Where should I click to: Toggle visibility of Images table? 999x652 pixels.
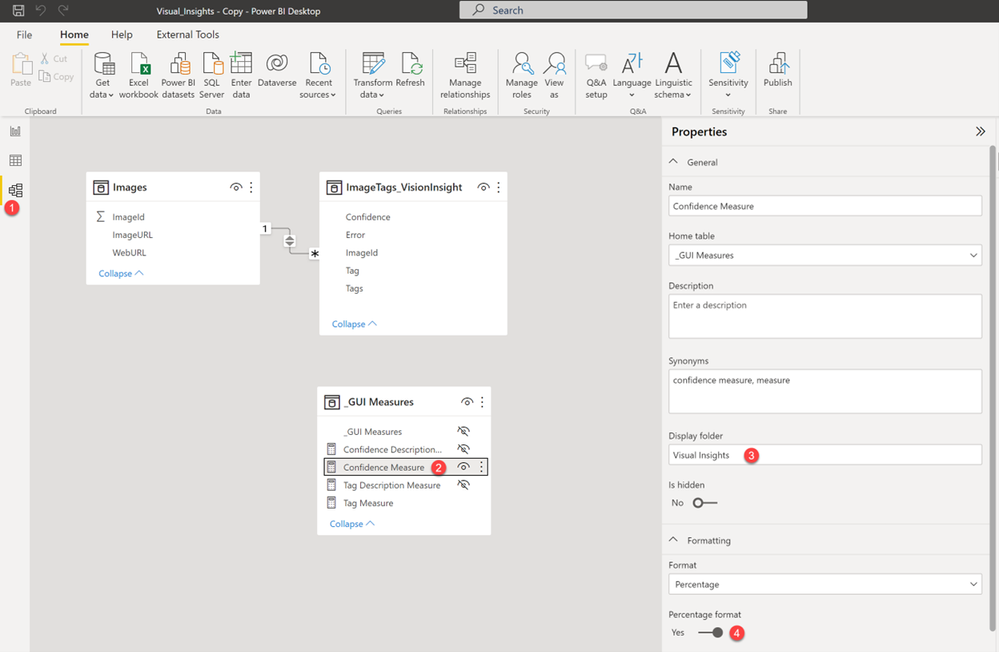tap(236, 187)
